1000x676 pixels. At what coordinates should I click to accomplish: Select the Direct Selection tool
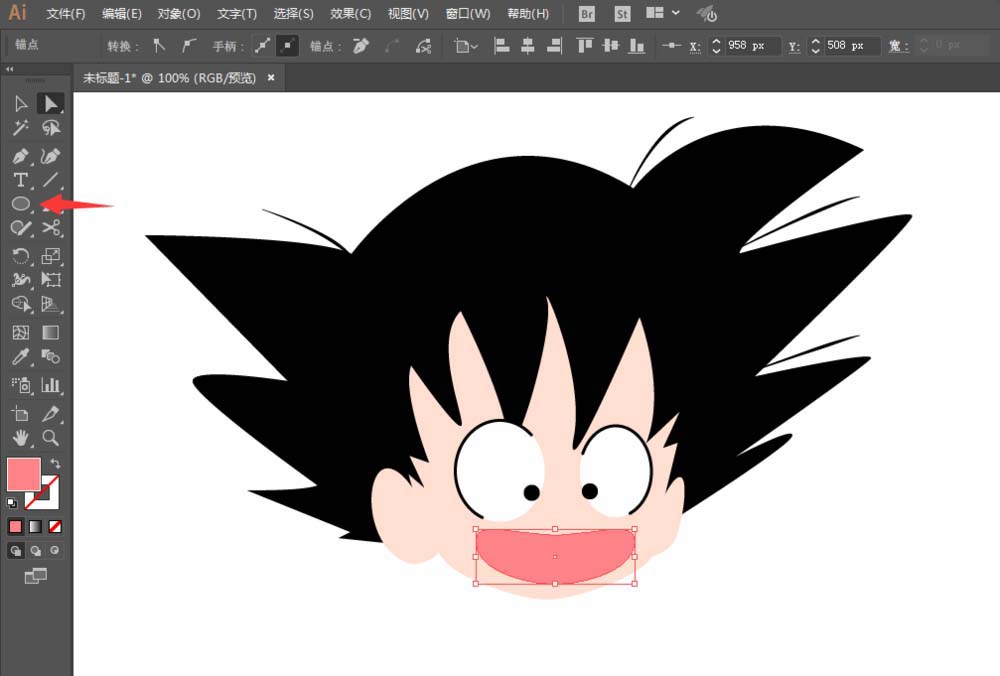(50, 103)
